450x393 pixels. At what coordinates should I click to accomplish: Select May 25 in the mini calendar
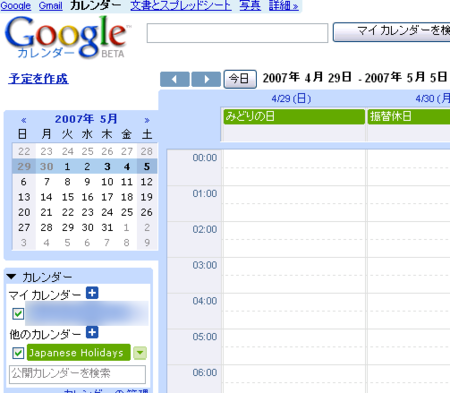[127, 212]
